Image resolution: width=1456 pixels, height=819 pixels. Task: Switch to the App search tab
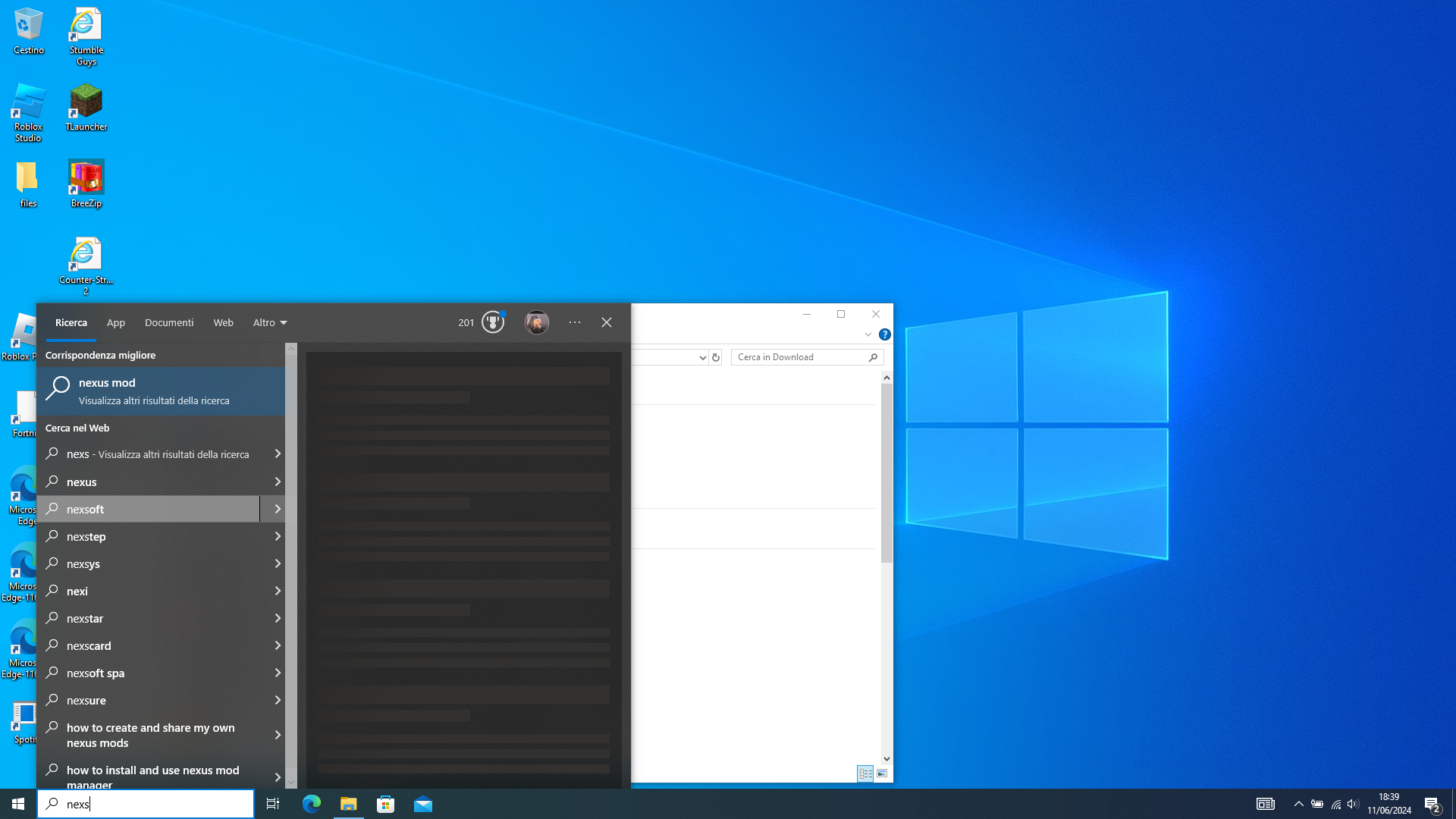tap(115, 323)
